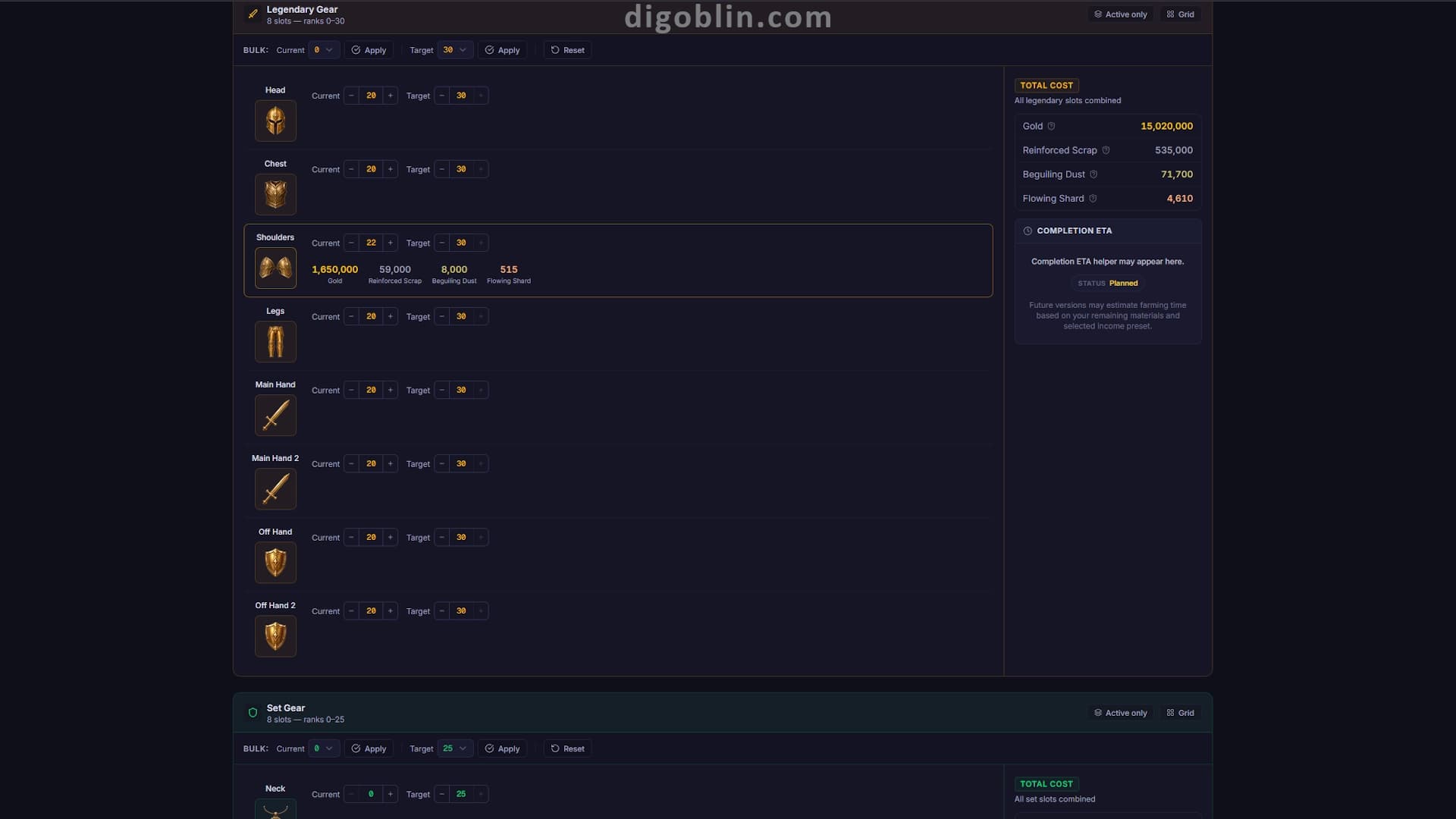The image size is (1456, 819).
Task: Decrease Shoulders target rank with minus
Action: [x=442, y=243]
